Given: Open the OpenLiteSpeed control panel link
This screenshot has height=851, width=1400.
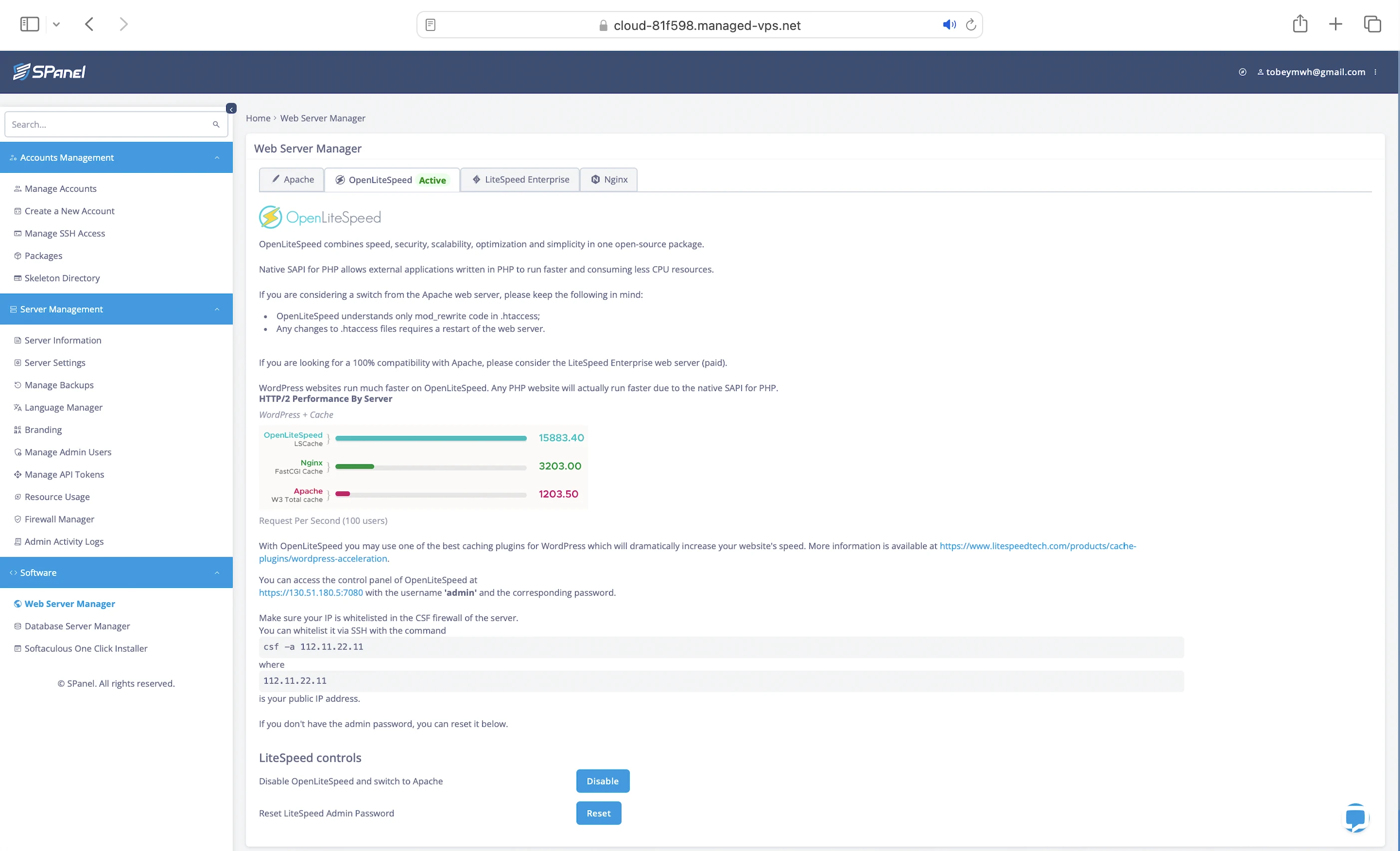Looking at the screenshot, I should pos(311,592).
